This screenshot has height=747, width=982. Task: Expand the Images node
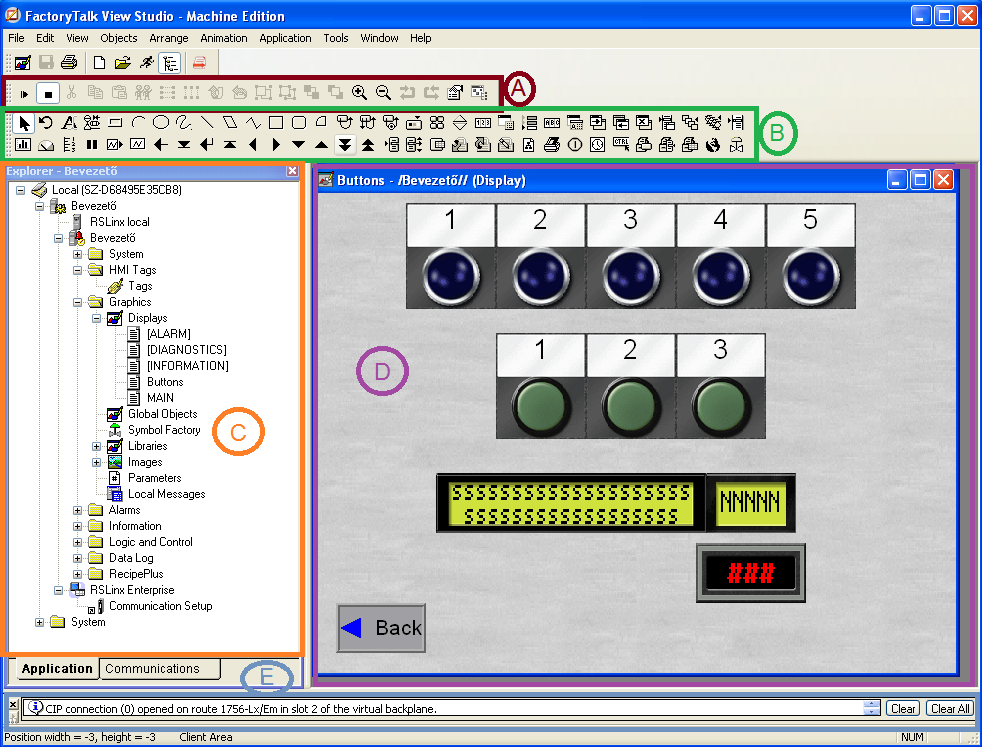pos(96,463)
